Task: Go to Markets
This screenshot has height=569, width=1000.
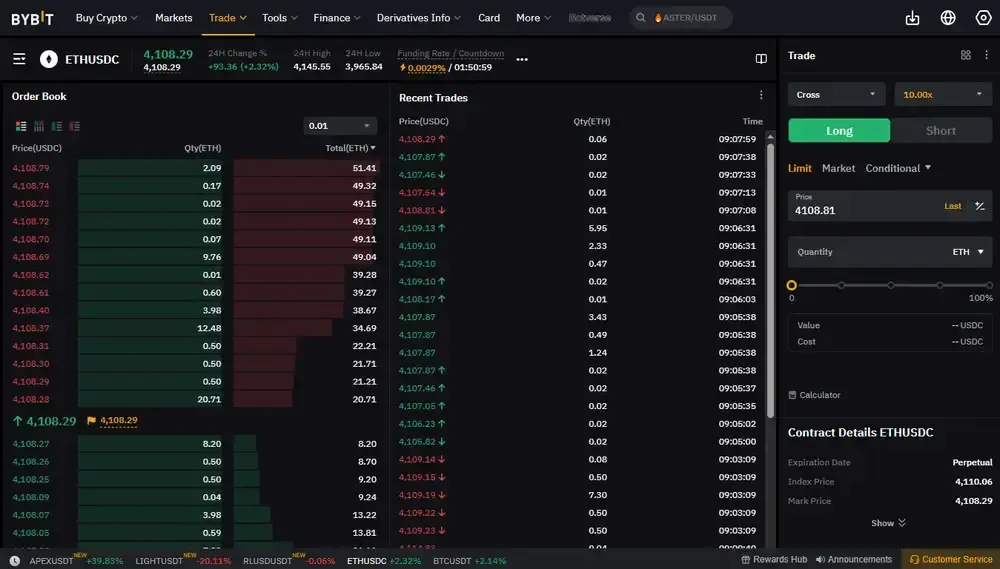Action: tap(173, 18)
